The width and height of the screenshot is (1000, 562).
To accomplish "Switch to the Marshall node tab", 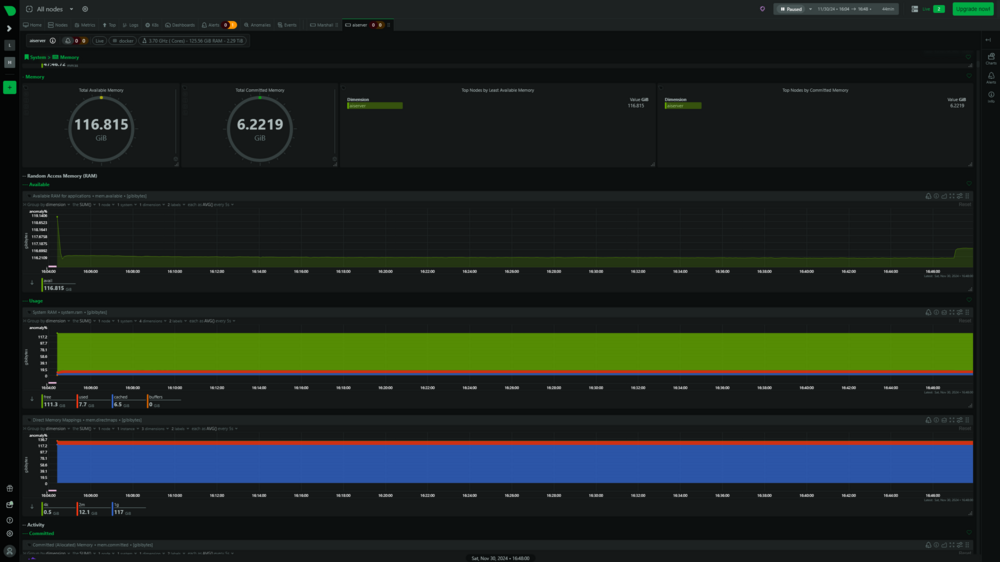I will [323, 25].
